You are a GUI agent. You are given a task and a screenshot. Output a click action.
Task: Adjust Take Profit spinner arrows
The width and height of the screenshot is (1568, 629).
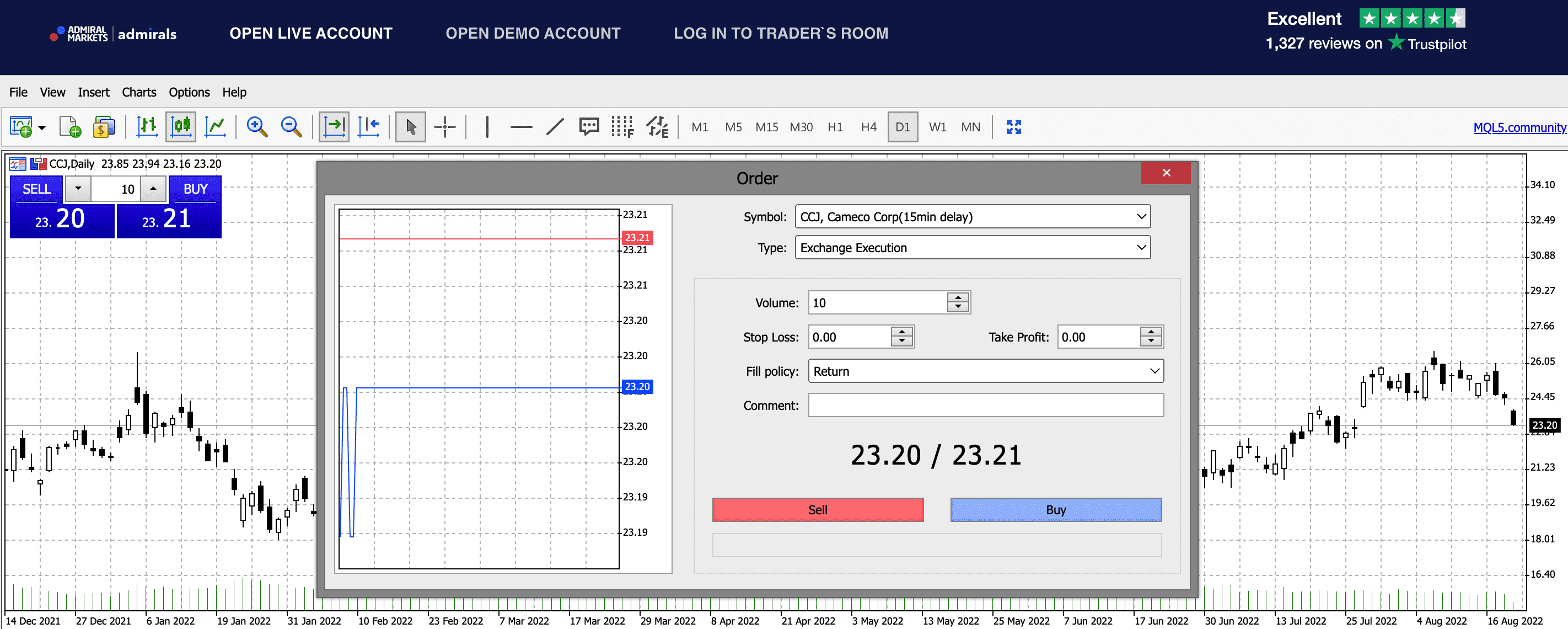coord(1151,337)
